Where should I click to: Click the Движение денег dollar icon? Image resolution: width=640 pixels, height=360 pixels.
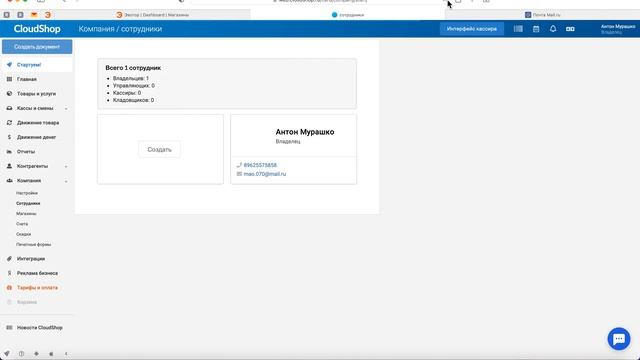[9, 137]
